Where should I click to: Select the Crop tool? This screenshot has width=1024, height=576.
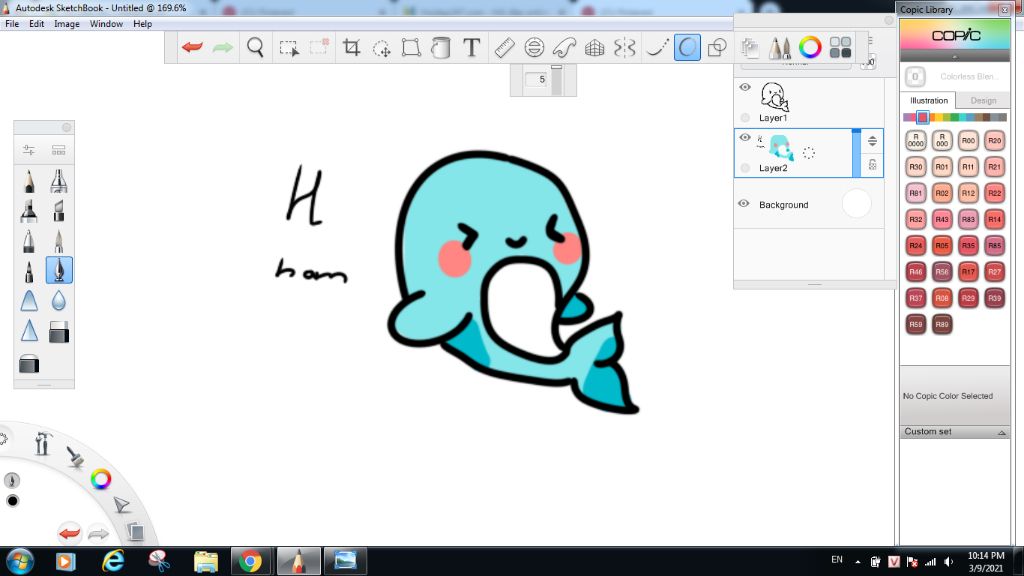351,48
